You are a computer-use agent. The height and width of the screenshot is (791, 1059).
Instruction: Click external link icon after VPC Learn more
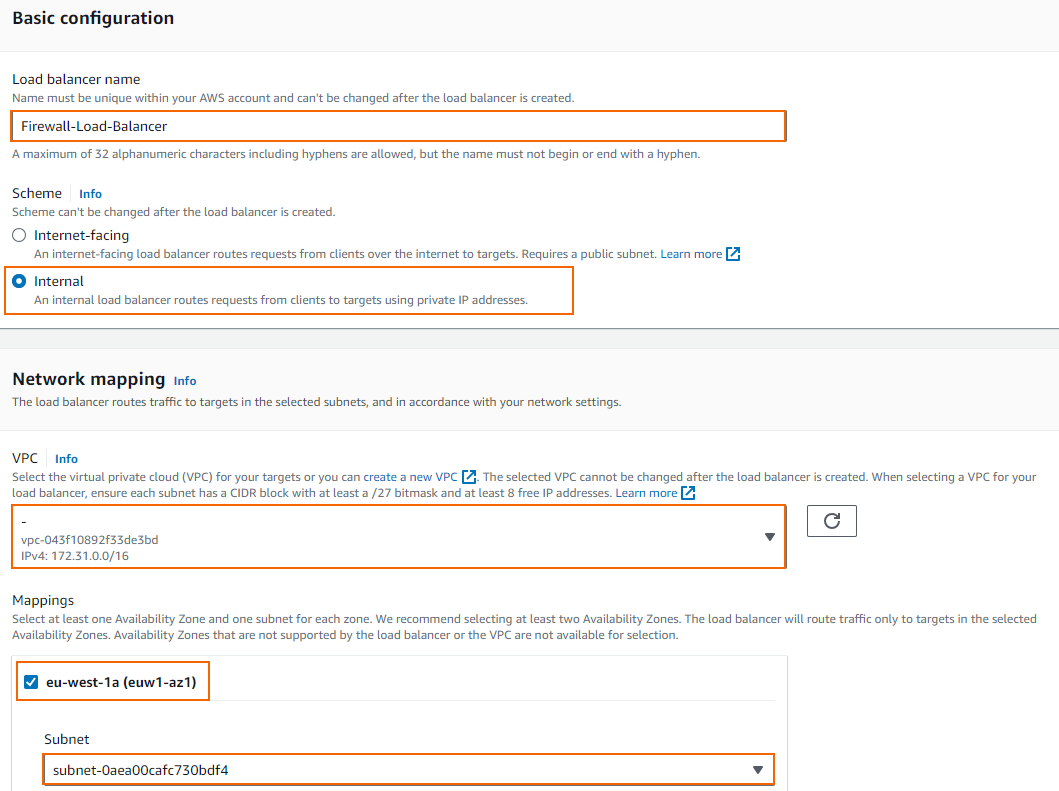tap(688, 493)
